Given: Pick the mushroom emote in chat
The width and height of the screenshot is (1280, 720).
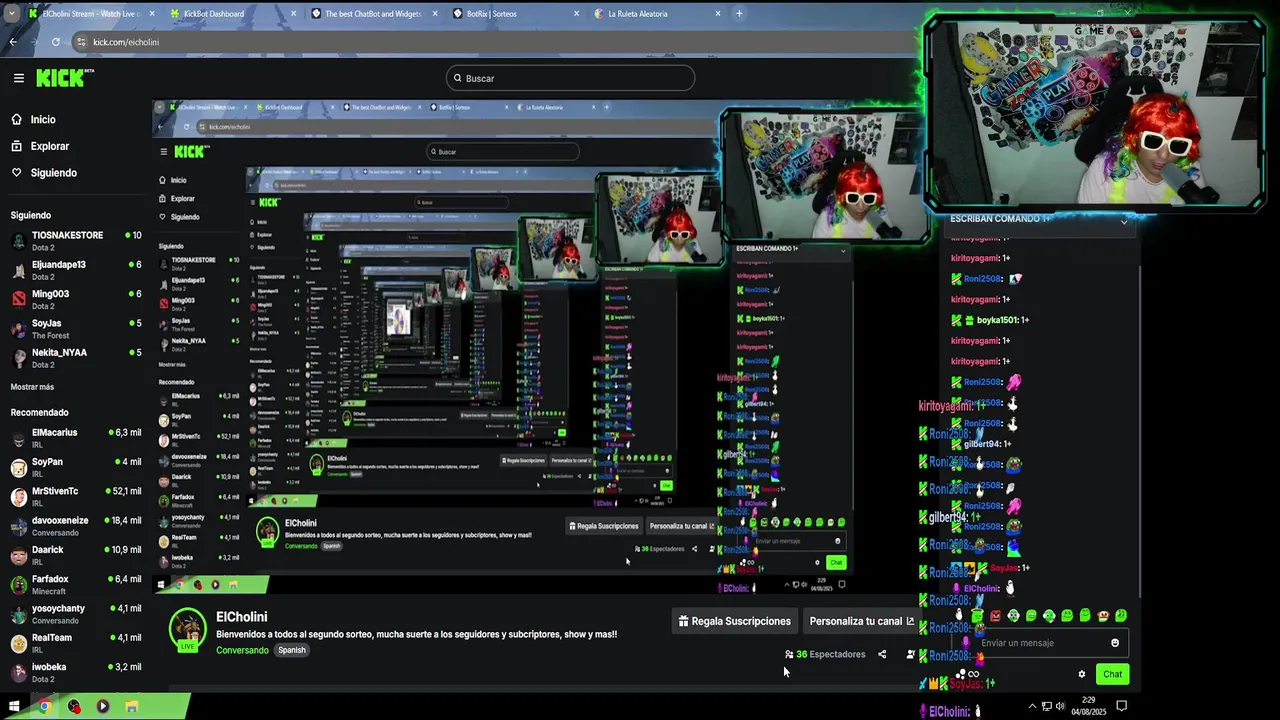Looking at the screenshot, I should pyautogui.click(x=1103, y=616).
